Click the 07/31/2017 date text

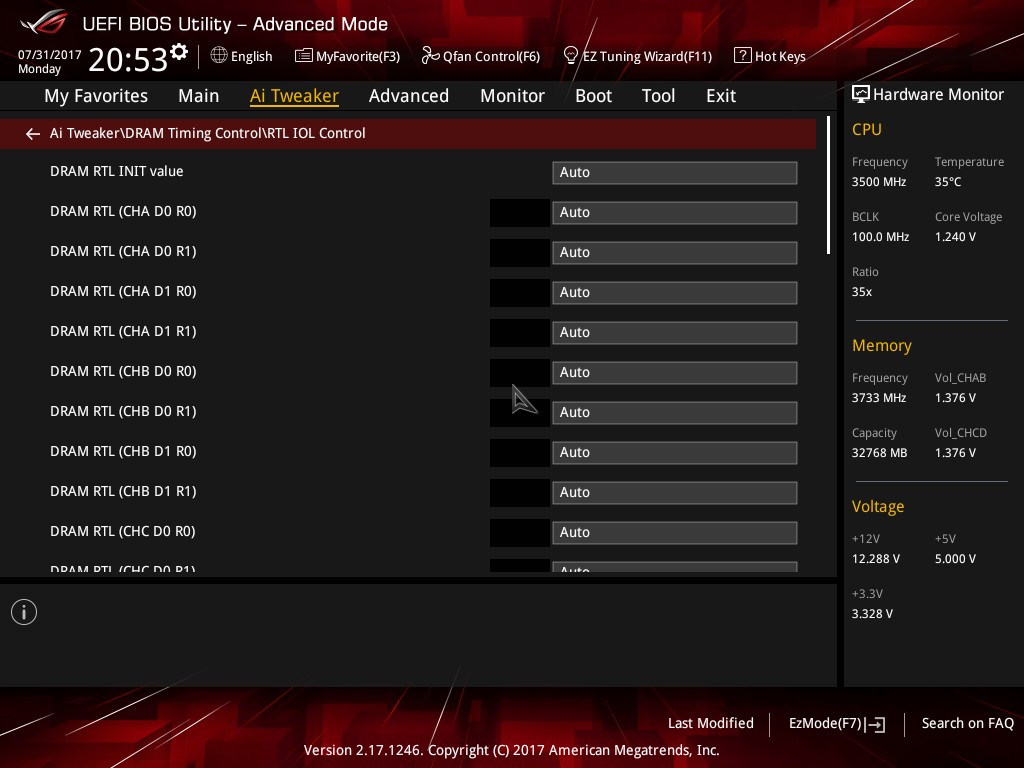(x=50, y=55)
